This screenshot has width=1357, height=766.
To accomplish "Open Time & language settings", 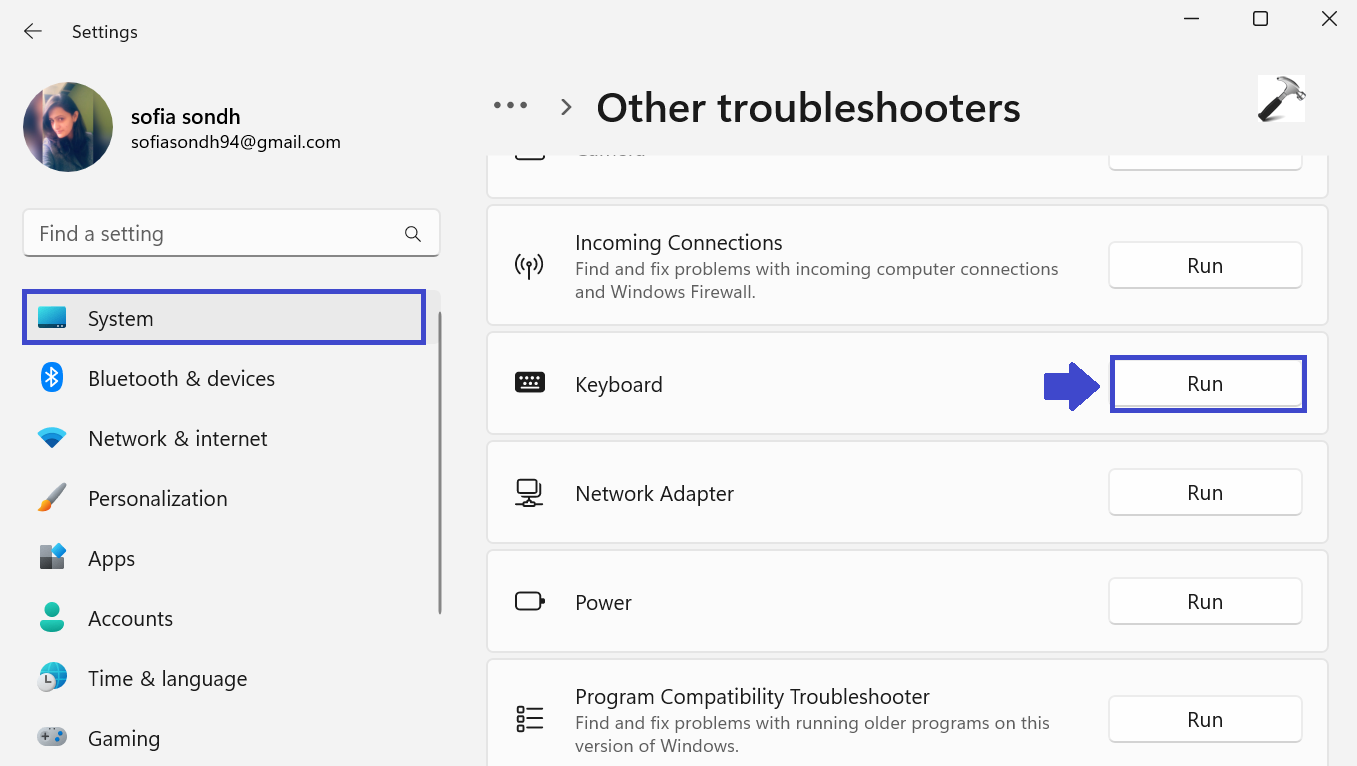I will tap(167, 678).
